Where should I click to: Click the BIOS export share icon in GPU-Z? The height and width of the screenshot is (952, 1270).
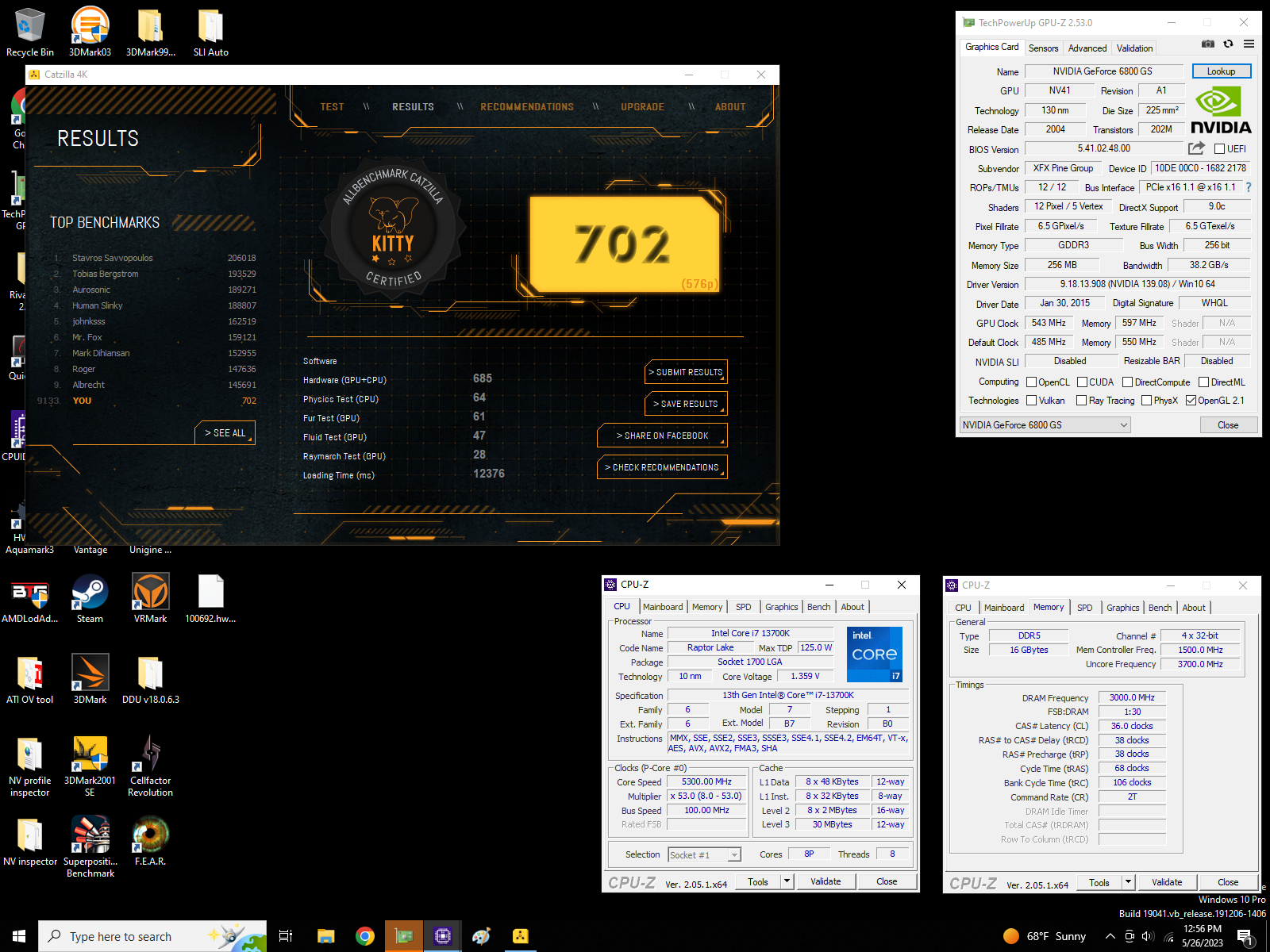[x=1196, y=148]
